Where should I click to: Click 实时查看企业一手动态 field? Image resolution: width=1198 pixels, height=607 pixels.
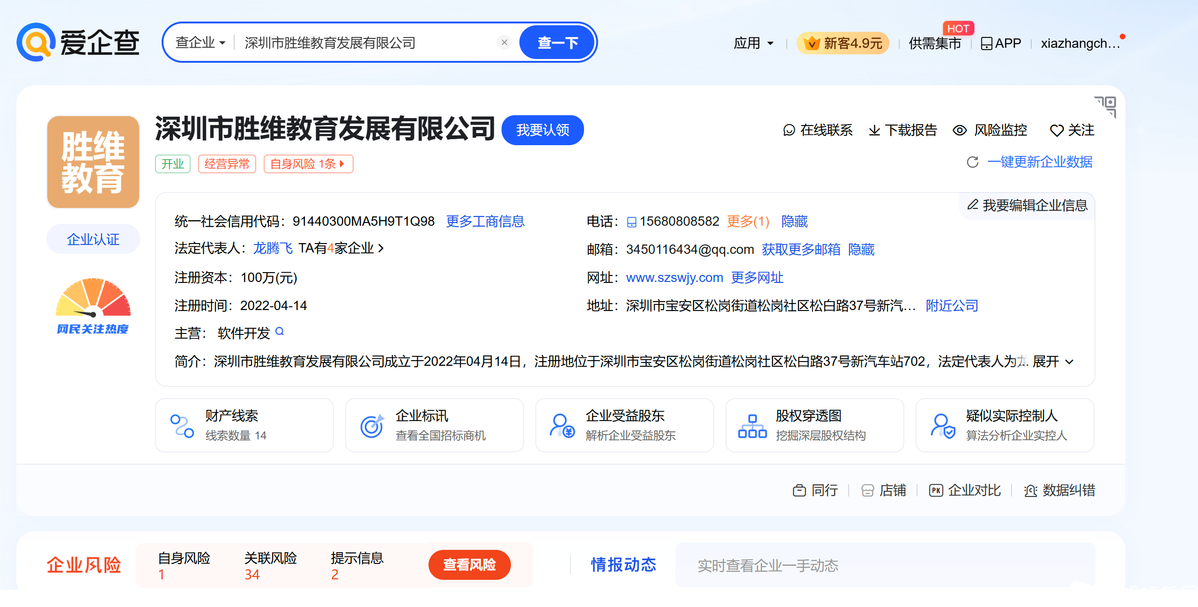(885, 566)
